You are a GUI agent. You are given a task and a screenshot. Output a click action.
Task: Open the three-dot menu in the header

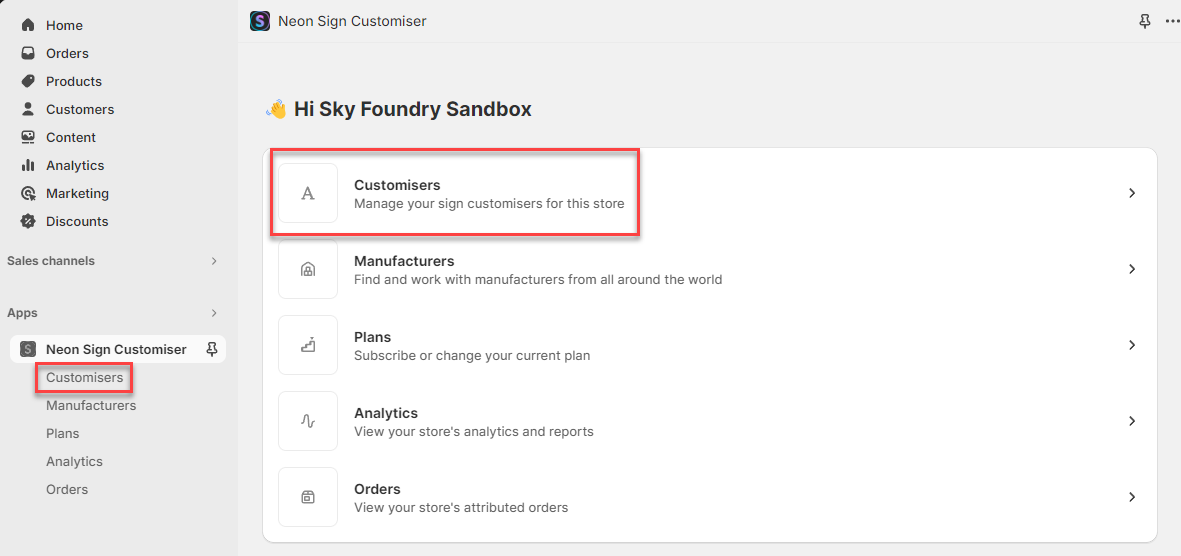coord(1172,21)
